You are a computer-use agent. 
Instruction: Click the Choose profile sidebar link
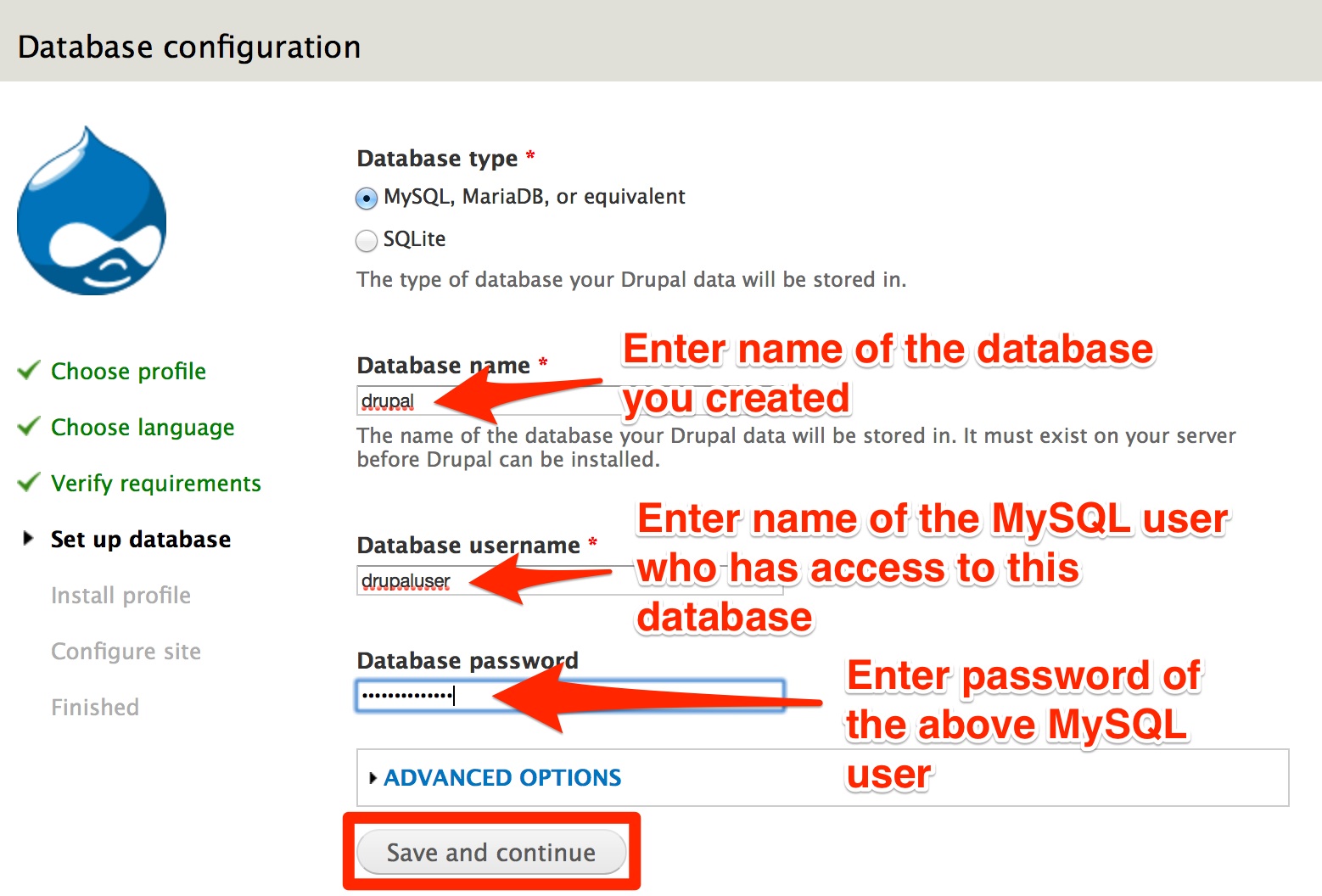coord(128,371)
